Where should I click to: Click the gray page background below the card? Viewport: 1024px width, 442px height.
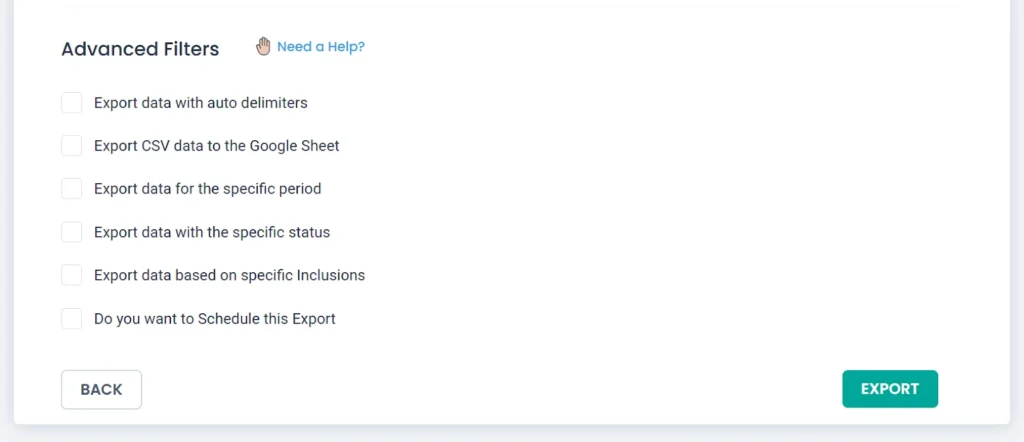(510, 434)
